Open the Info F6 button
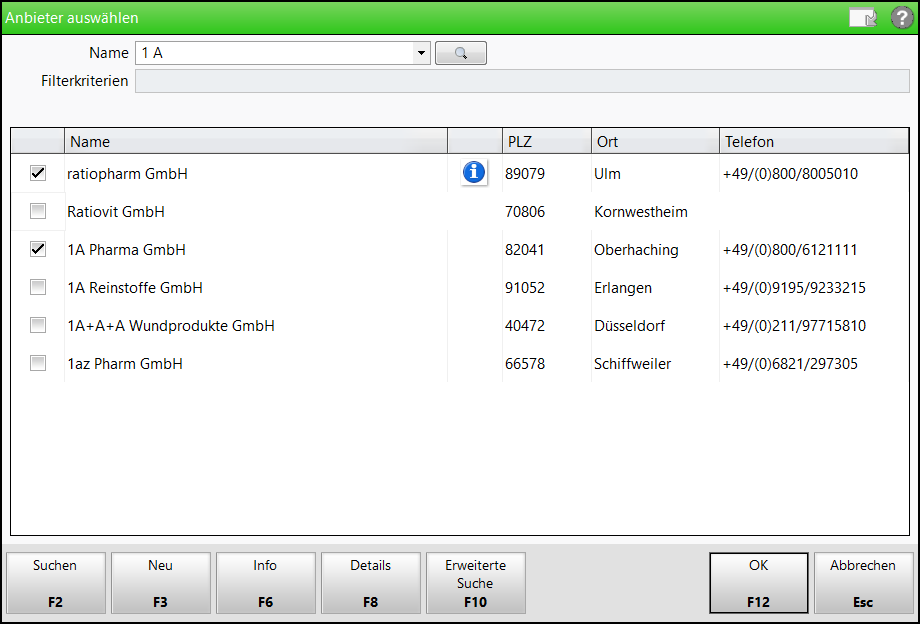This screenshot has height=624, width=920. click(x=266, y=583)
